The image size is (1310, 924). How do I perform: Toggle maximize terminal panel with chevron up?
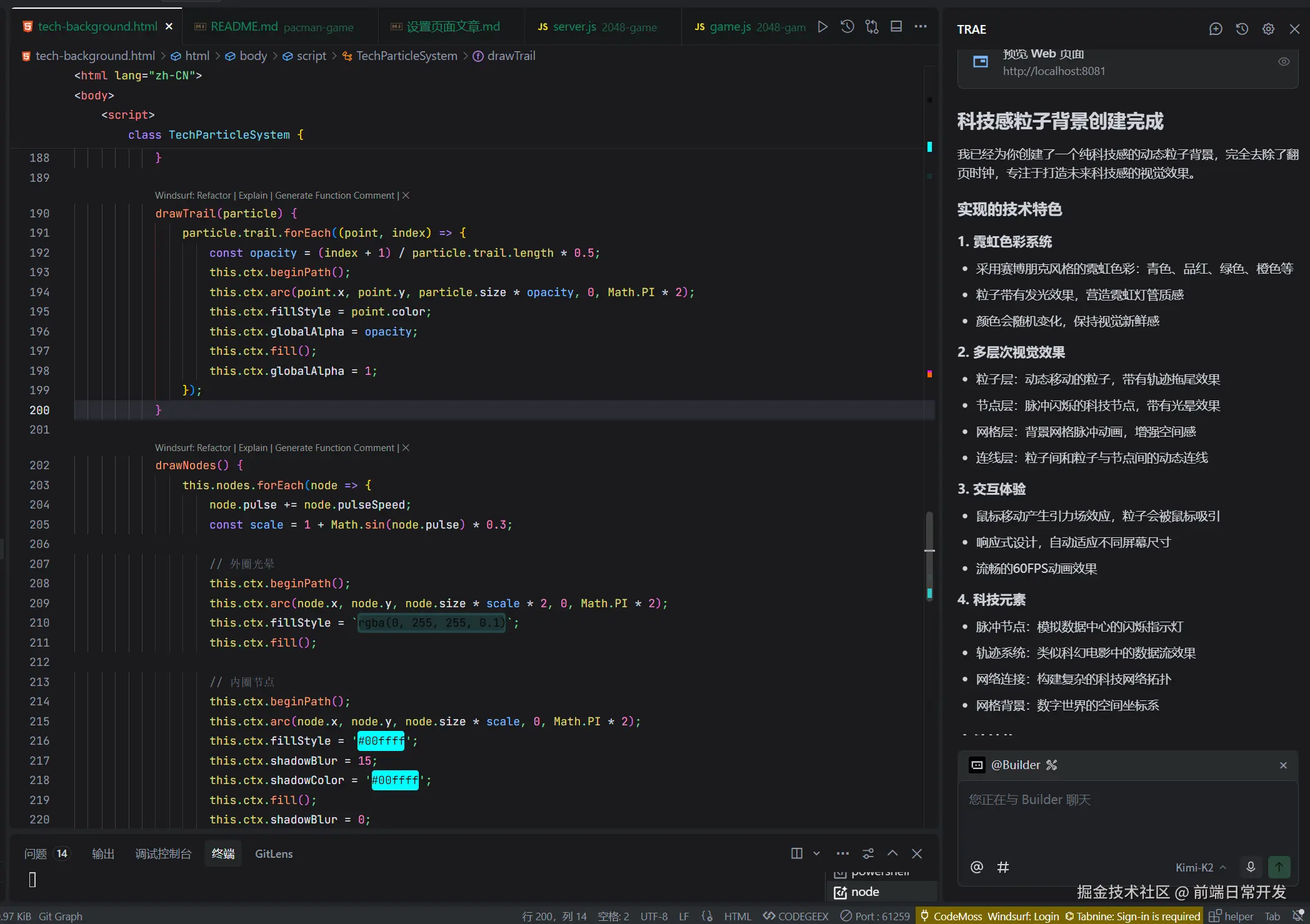click(x=892, y=853)
